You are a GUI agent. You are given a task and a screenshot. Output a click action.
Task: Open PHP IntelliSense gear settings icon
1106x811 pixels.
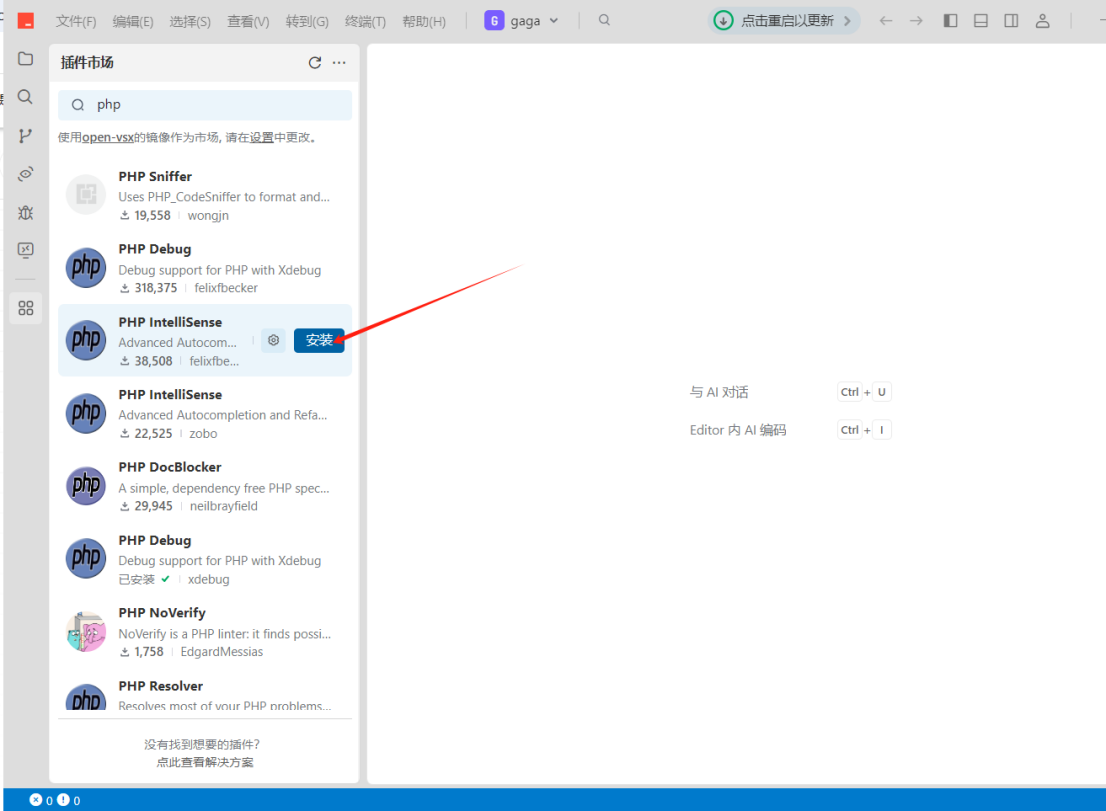(x=274, y=341)
